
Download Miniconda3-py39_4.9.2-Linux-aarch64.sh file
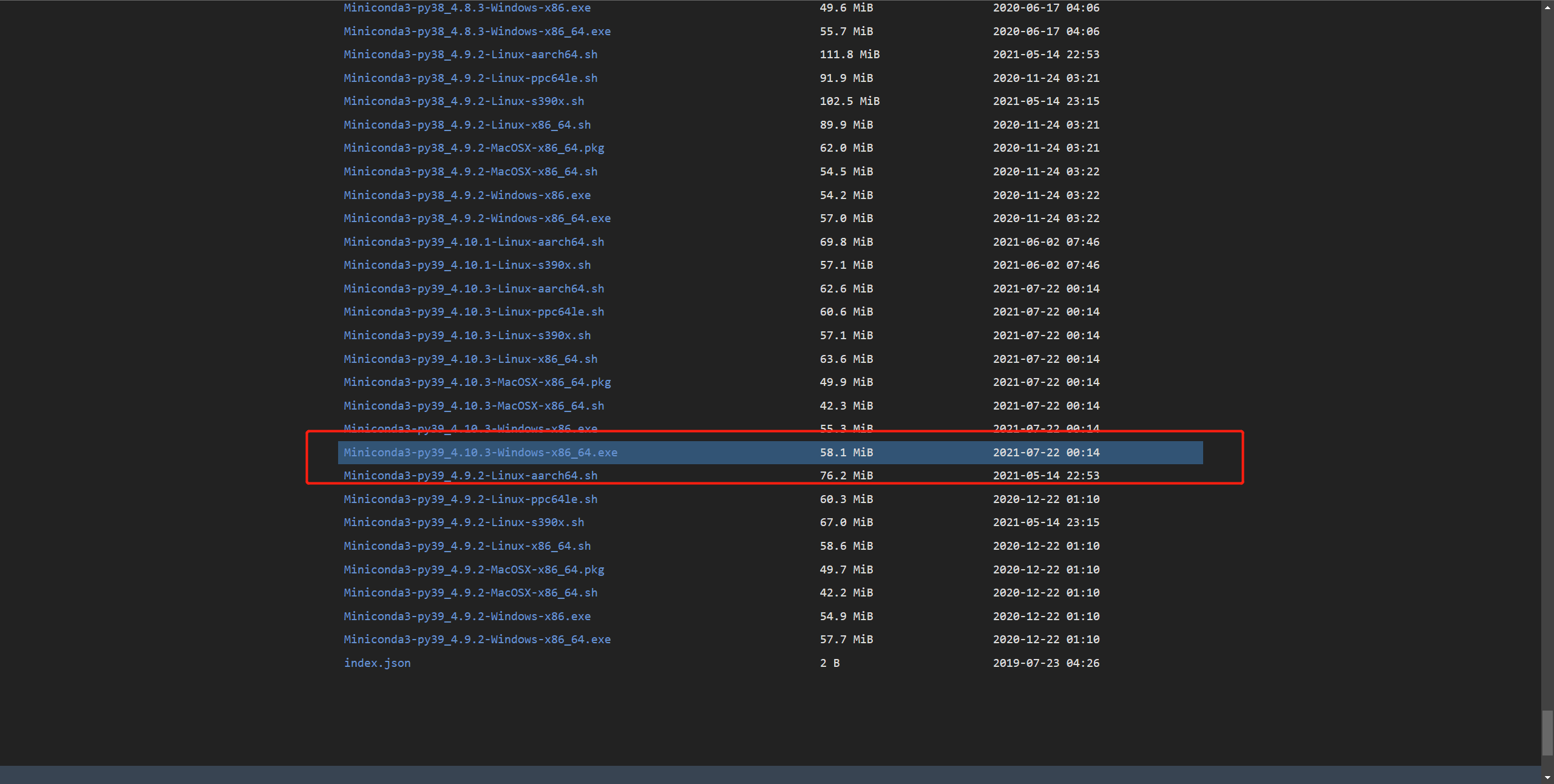pos(470,476)
